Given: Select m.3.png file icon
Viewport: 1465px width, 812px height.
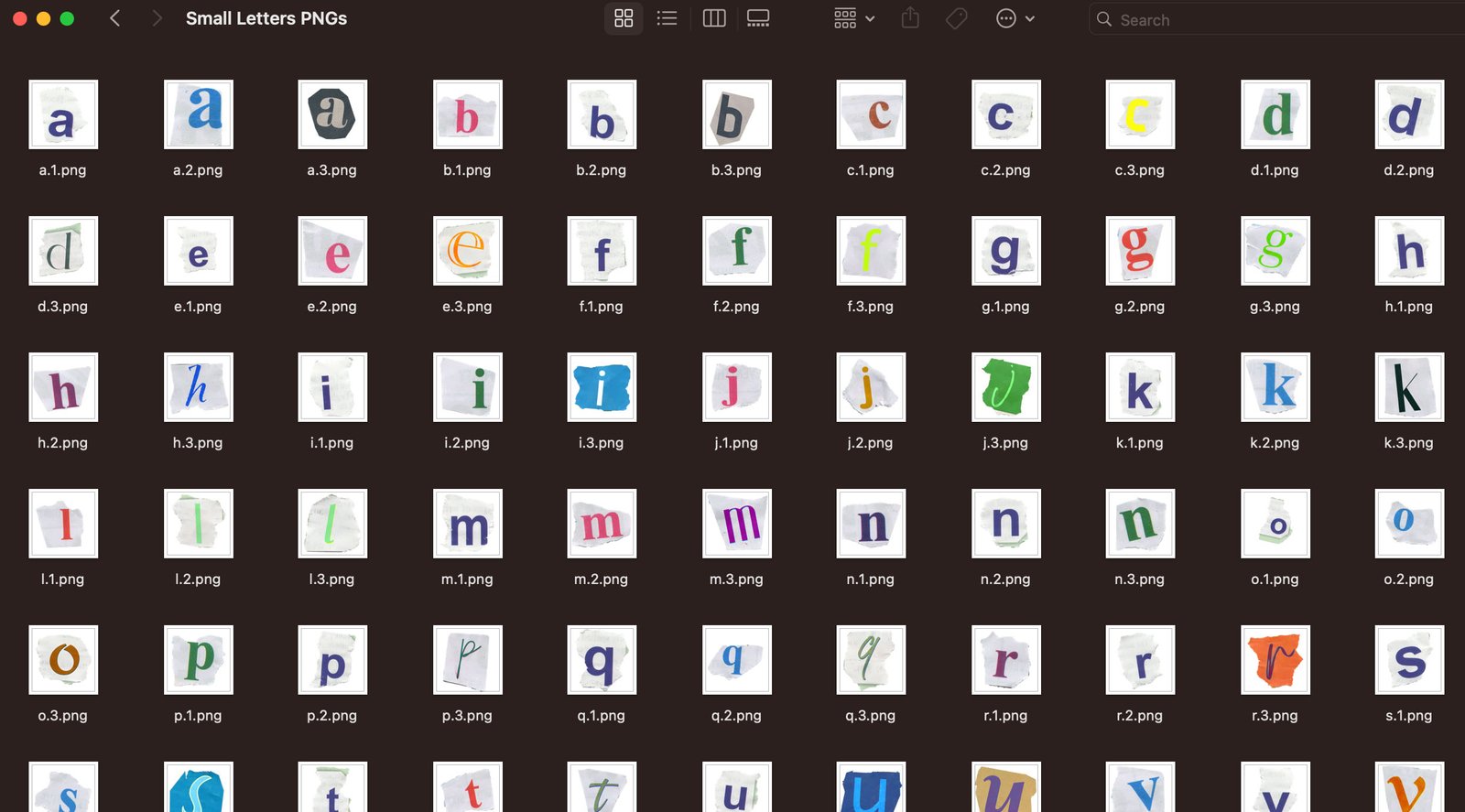Looking at the screenshot, I should [x=737, y=524].
